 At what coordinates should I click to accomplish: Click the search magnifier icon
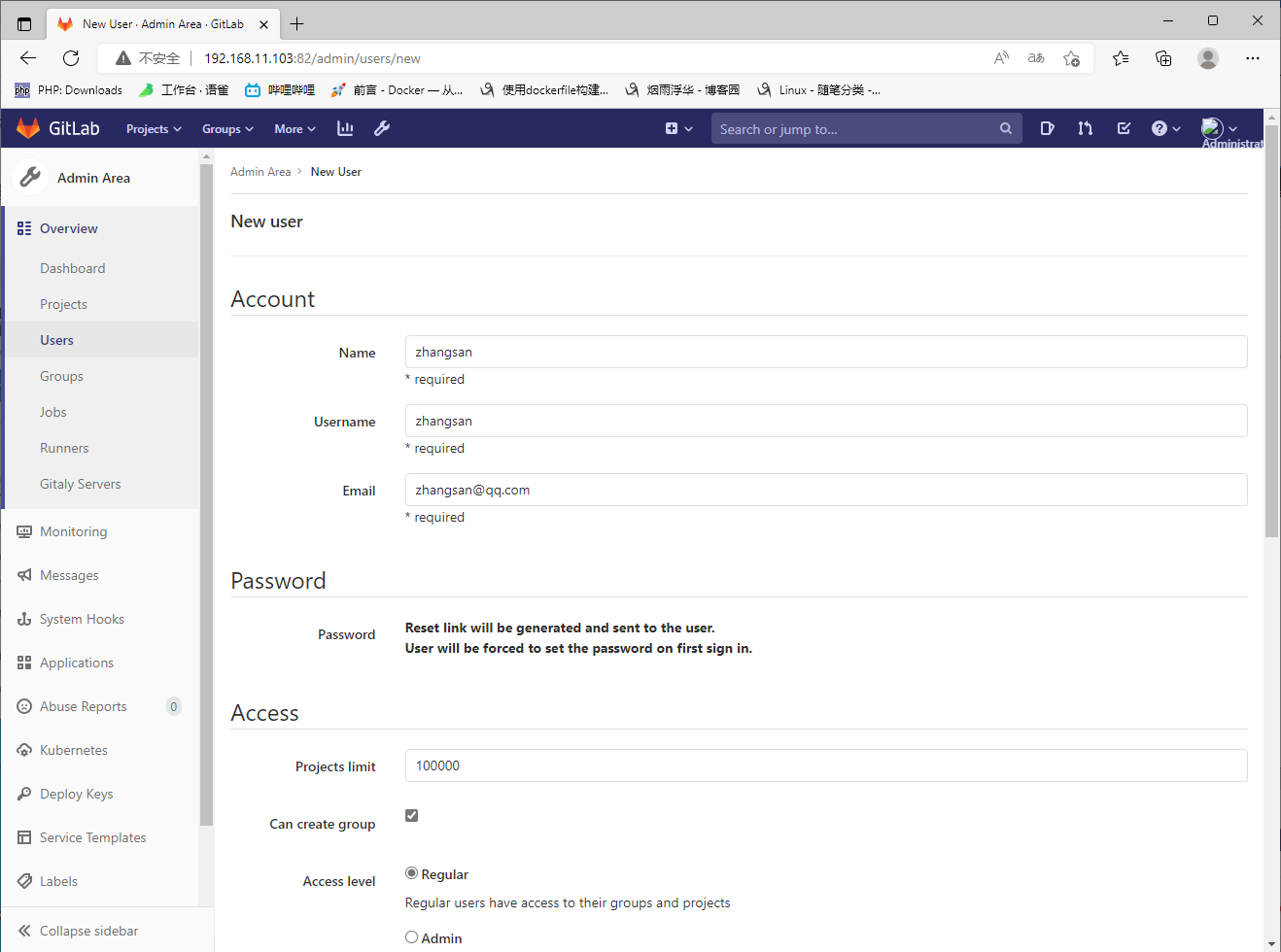click(x=1005, y=128)
